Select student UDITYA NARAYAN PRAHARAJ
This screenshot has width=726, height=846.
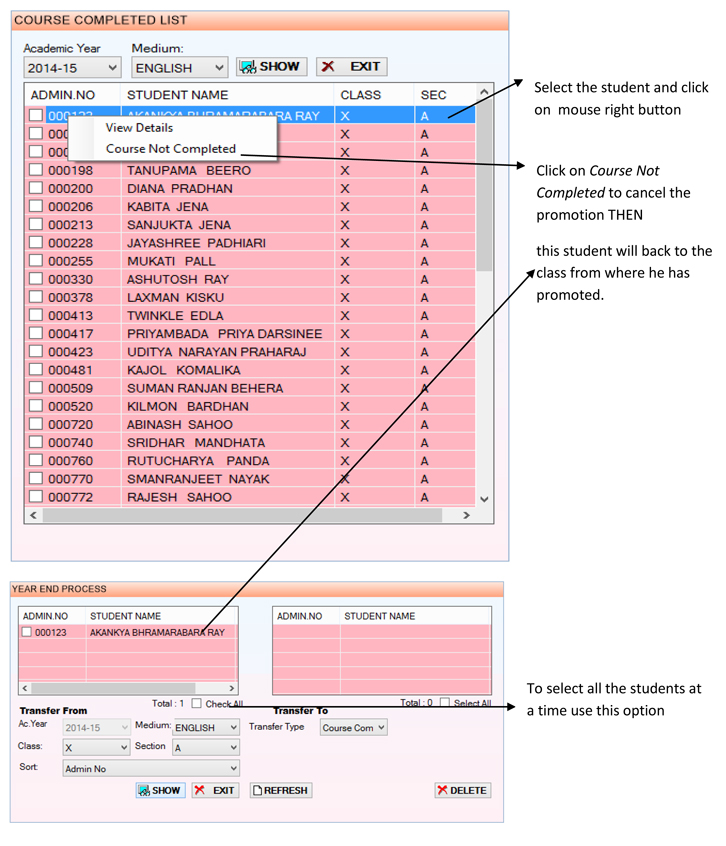click(217, 352)
